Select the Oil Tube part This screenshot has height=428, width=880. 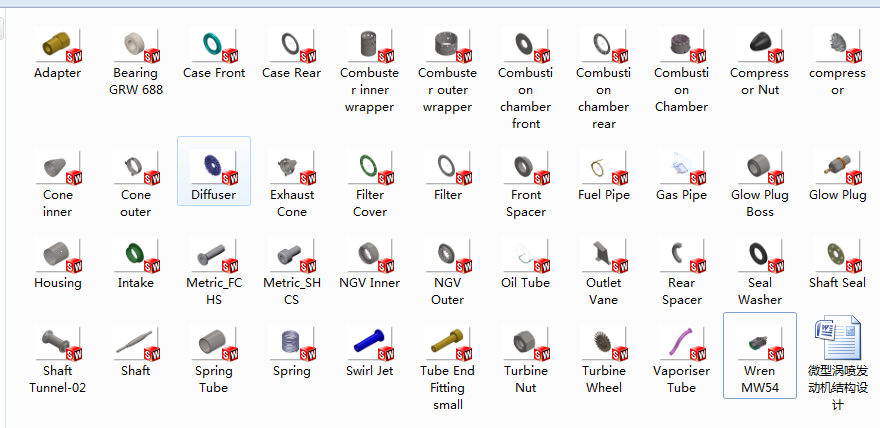(x=525, y=256)
